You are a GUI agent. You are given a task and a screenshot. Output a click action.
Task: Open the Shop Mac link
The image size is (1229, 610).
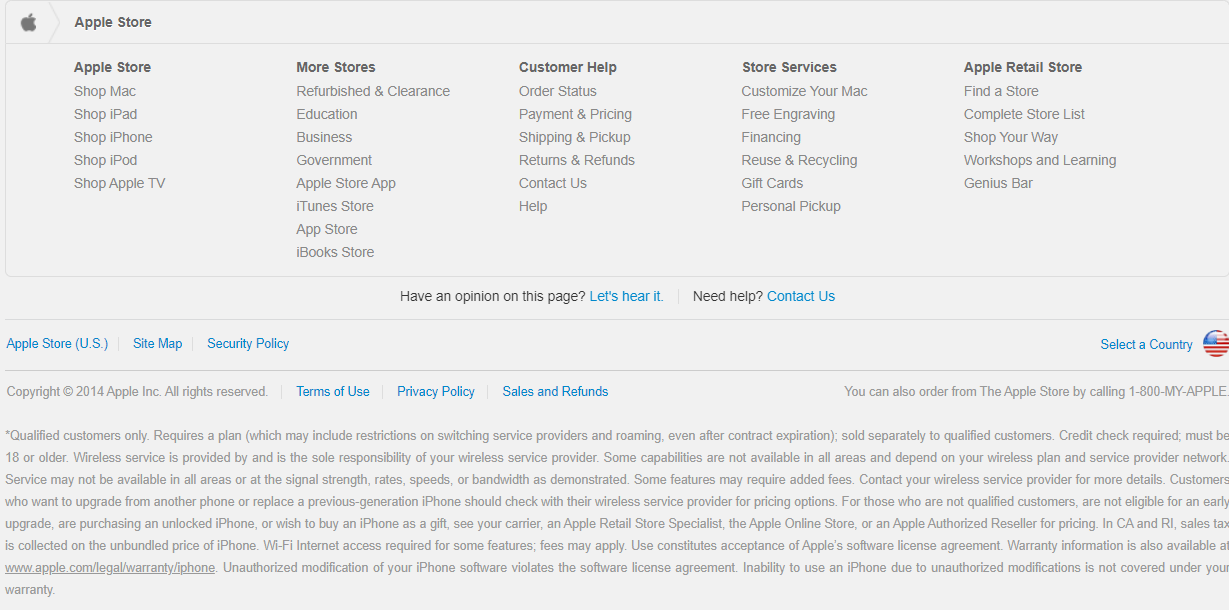pyautogui.click(x=105, y=91)
